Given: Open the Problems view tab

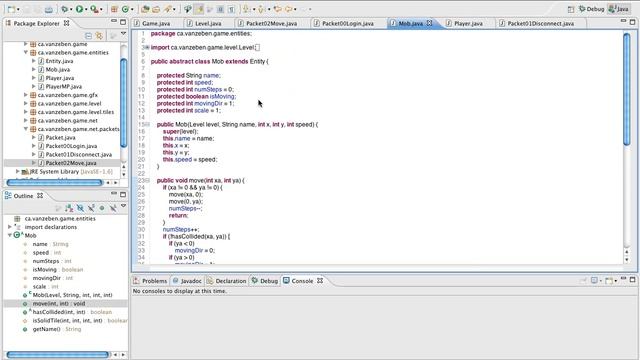Looking at the screenshot, I should point(150,281).
